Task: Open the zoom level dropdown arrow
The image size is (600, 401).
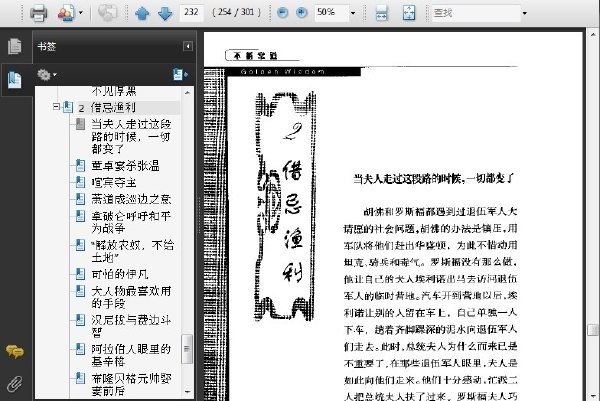Action: coord(353,13)
